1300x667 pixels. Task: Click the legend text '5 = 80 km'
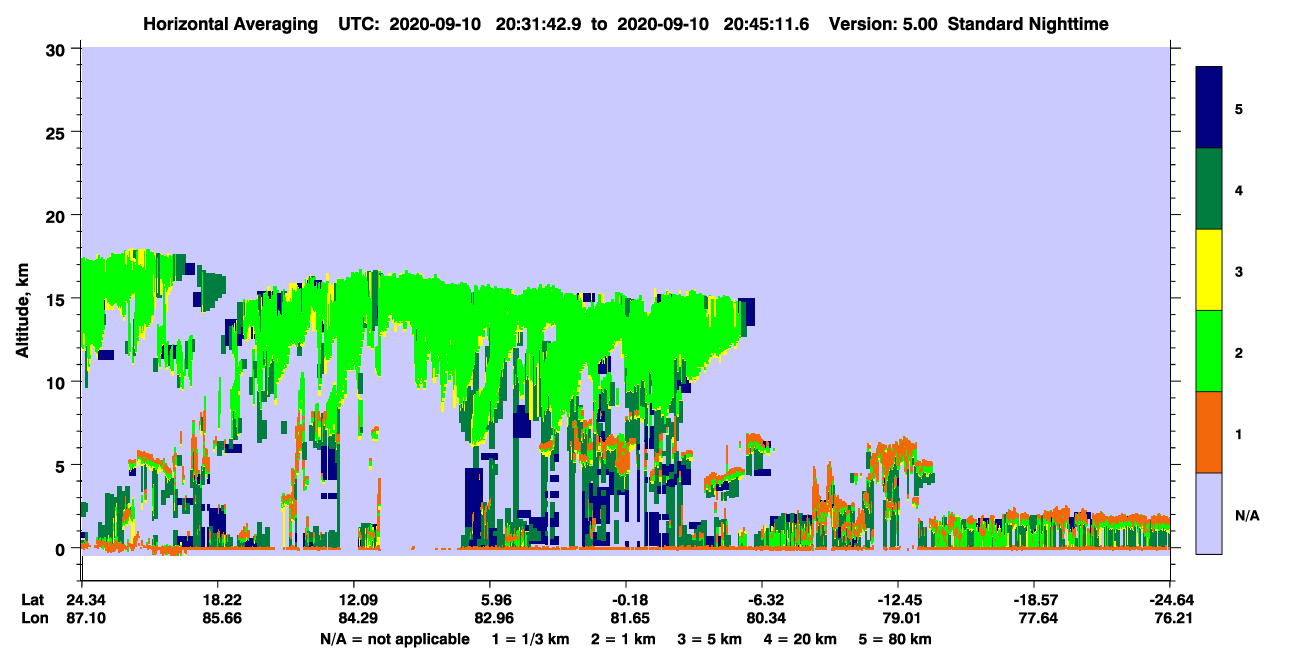tap(896, 639)
